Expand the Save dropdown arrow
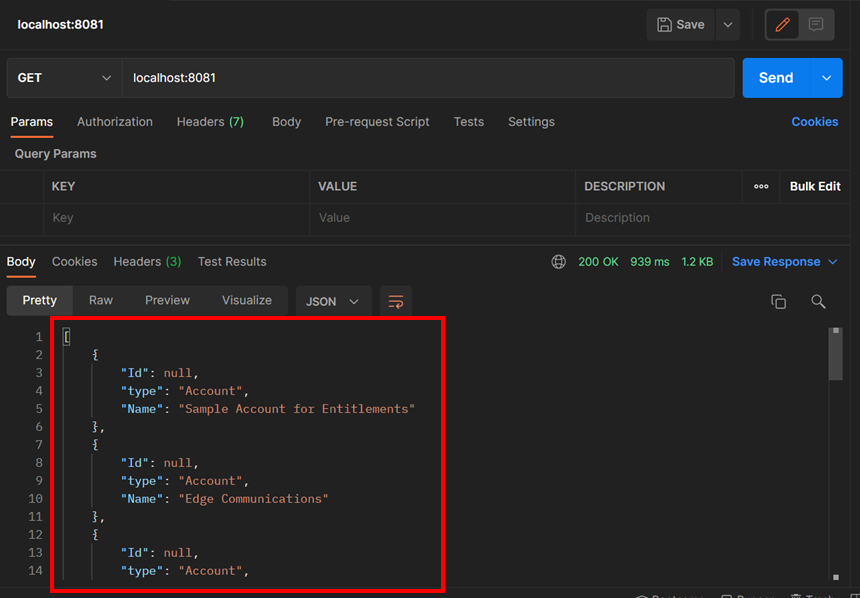Viewport: 860px width, 598px height. 728,25
